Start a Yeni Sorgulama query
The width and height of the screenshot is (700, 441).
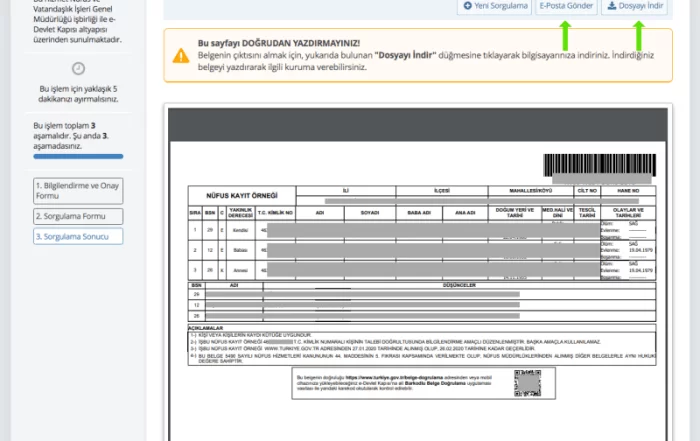[495, 6]
